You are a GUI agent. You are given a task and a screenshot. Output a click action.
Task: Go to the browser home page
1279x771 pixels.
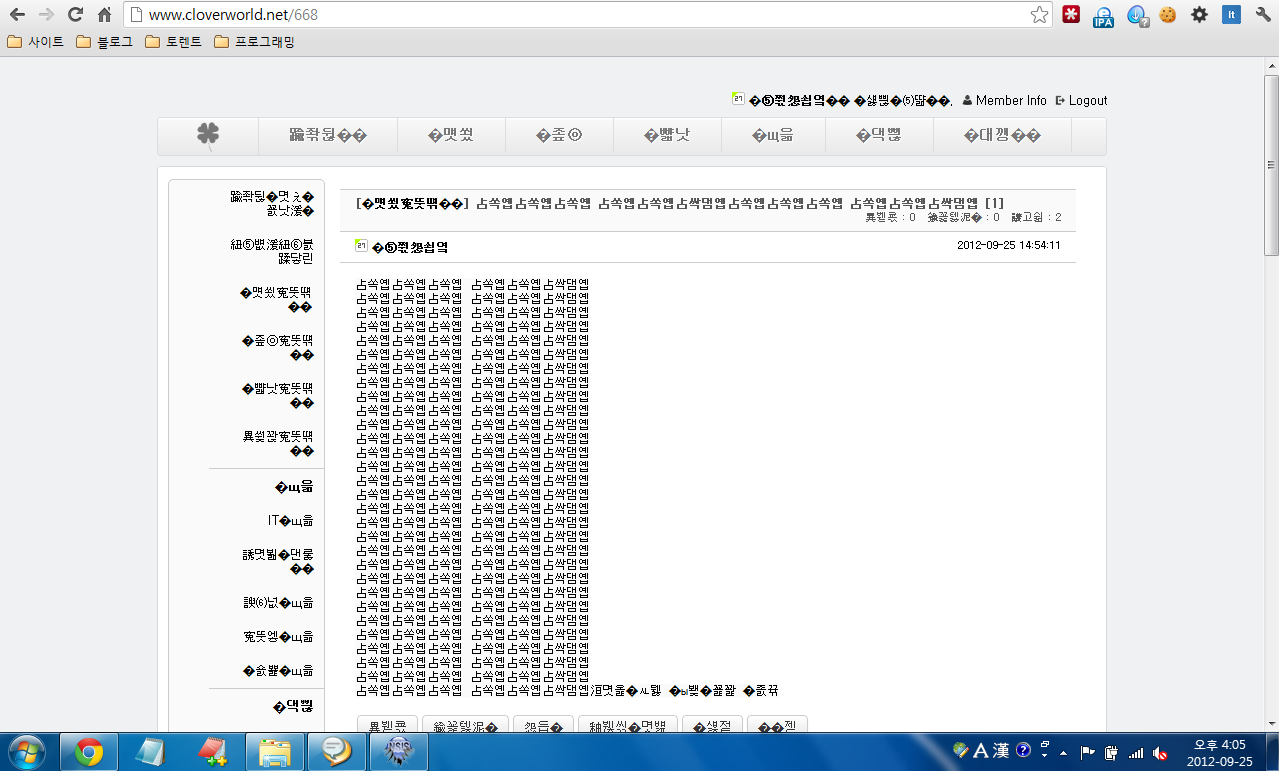click(104, 15)
